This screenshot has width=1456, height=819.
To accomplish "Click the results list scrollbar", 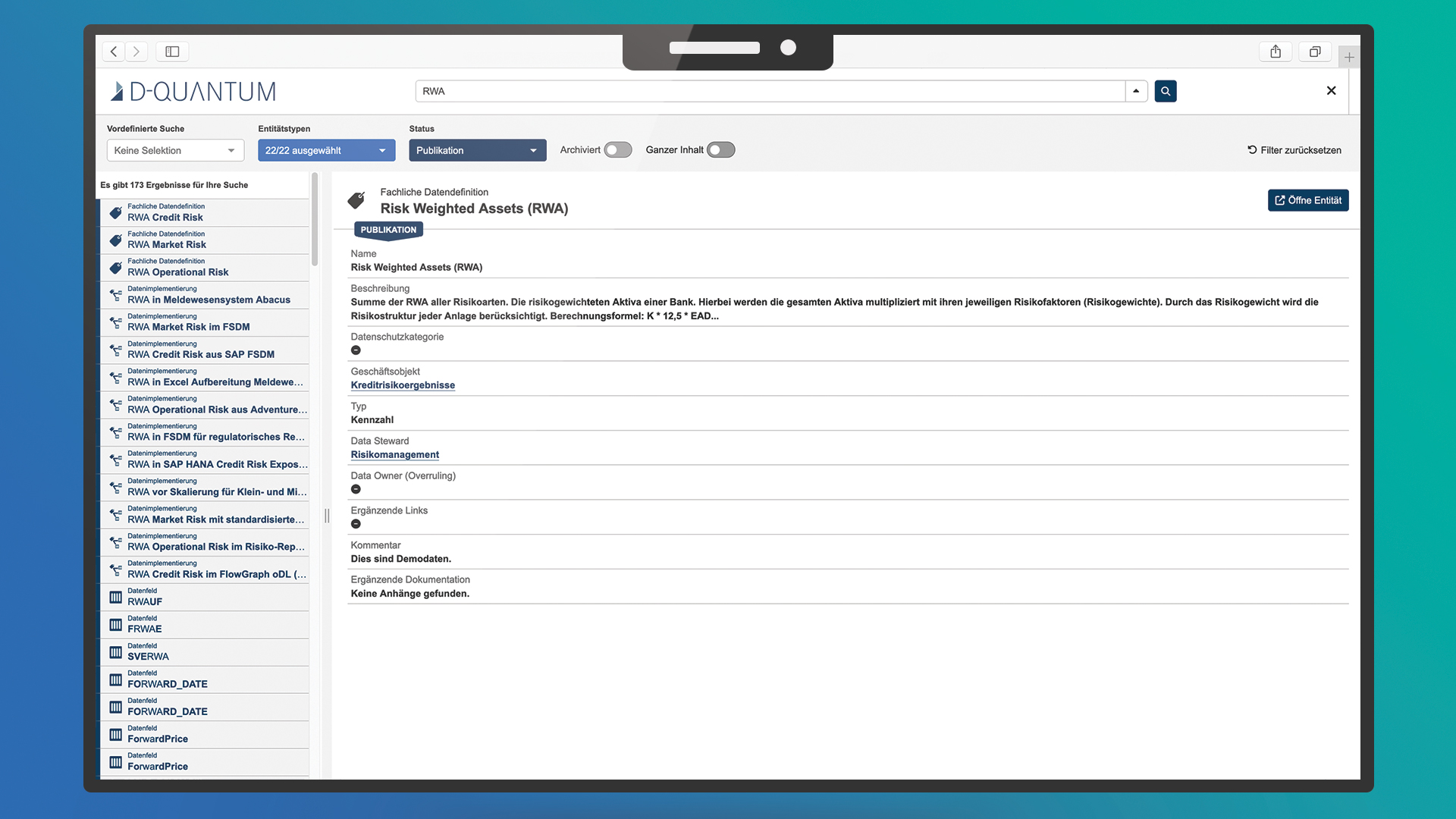I will click(315, 220).
